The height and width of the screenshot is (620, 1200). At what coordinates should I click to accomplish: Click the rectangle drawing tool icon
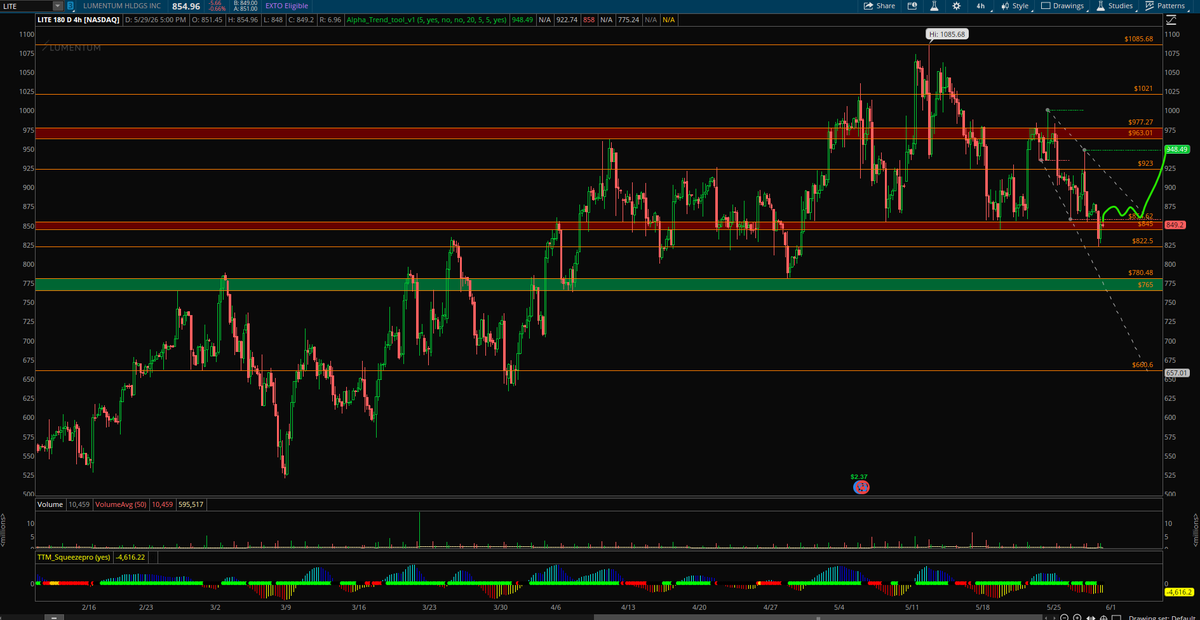click(1116, 617)
